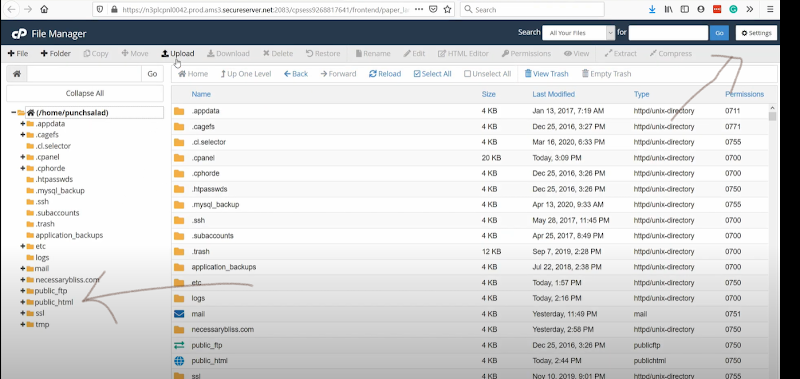This screenshot has width=800, height=379.
Task: Select application_backups in the folder tree
Action: [69, 235]
